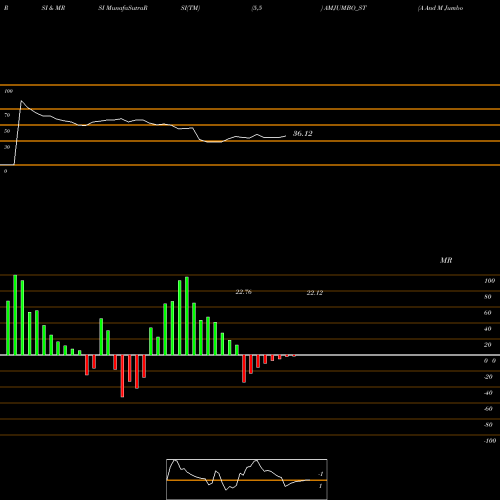This screenshot has width=500, height=500.
Task: Click the MR value label 22.76
Action: click(x=243, y=292)
